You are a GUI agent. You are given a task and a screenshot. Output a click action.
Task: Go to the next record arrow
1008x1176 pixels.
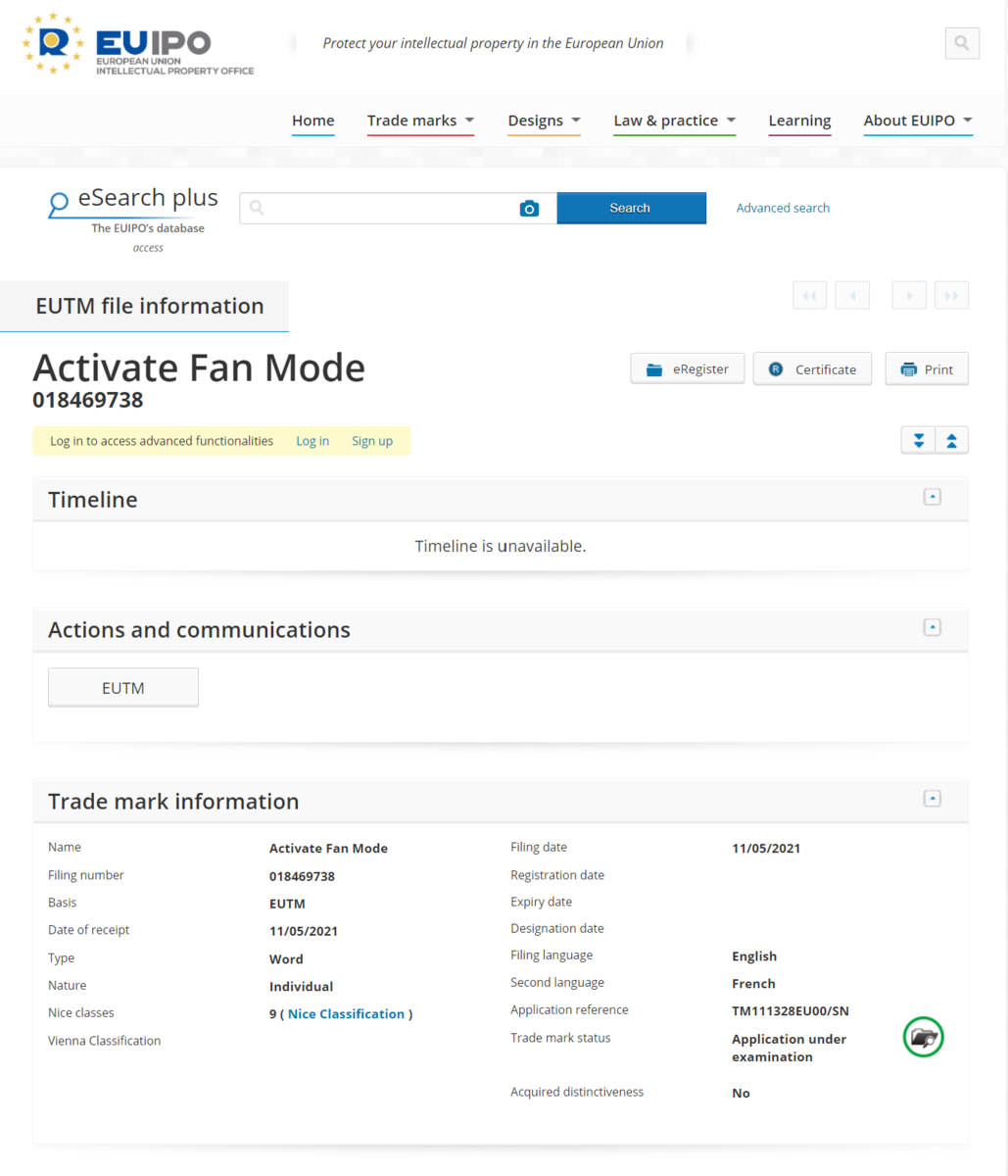(909, 295)
